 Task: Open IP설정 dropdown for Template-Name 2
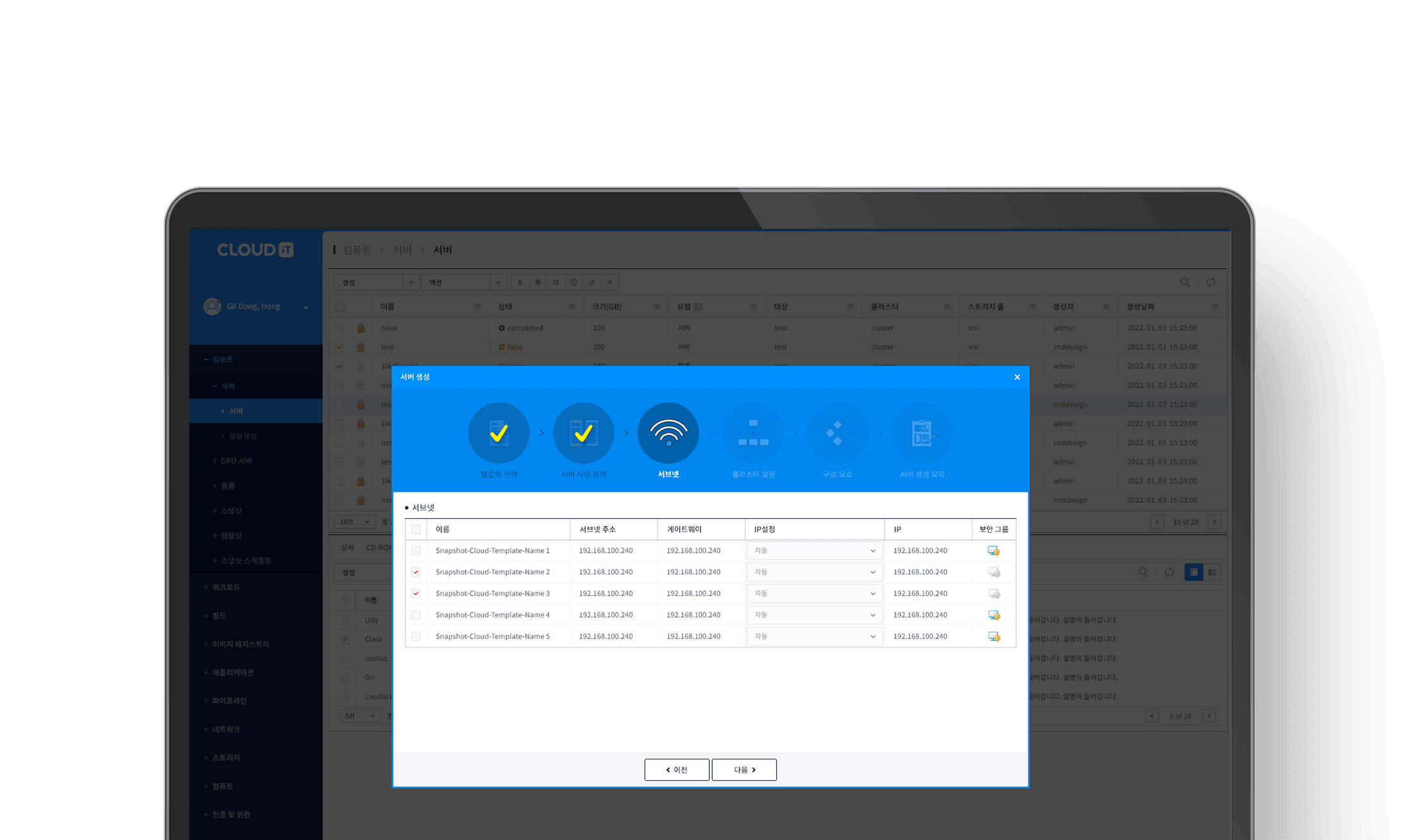(x=814, y=572)
